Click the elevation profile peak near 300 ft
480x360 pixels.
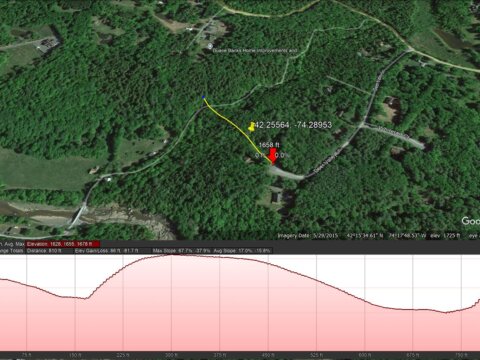pos(172,255)
